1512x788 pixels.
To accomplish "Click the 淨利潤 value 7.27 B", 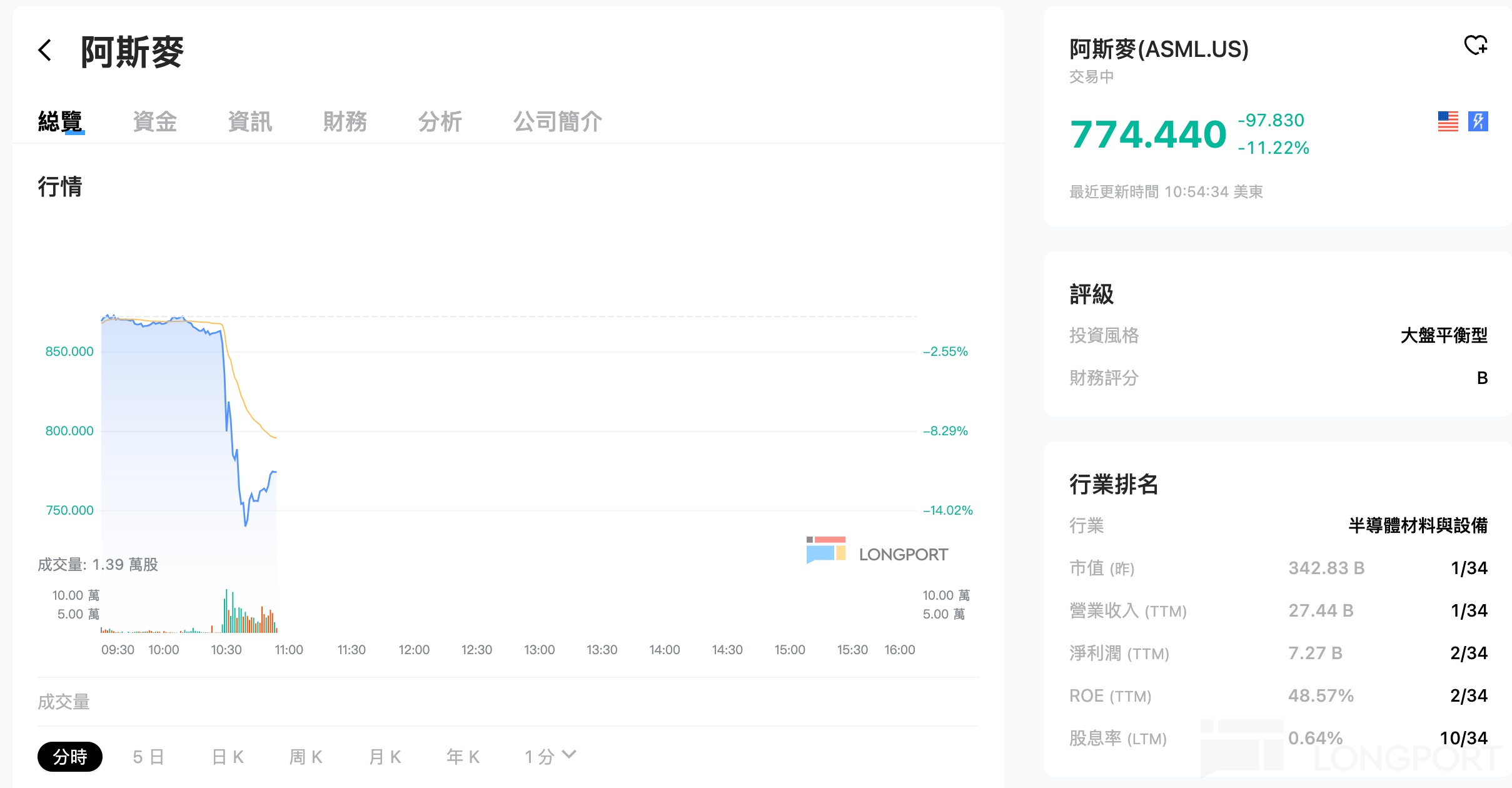I will pos(1315,653).
